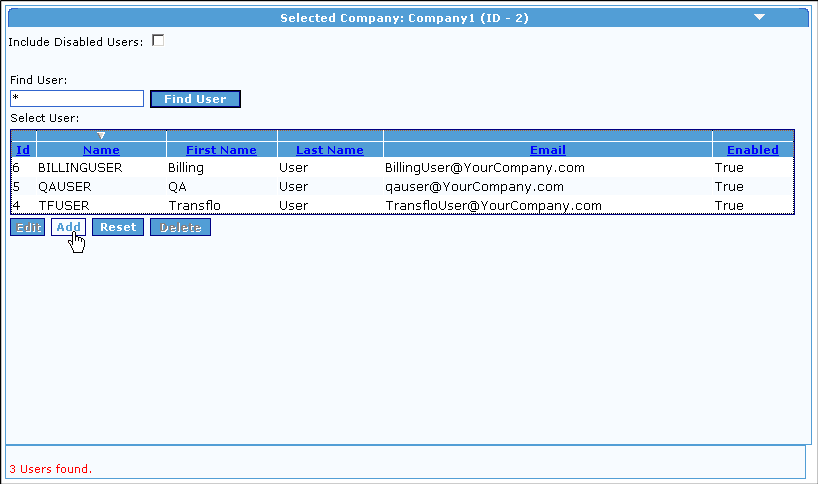Screen dimensions: 818x484
Task: Click Enabled True for BILLINGUSER row
Action: [729, 168]
